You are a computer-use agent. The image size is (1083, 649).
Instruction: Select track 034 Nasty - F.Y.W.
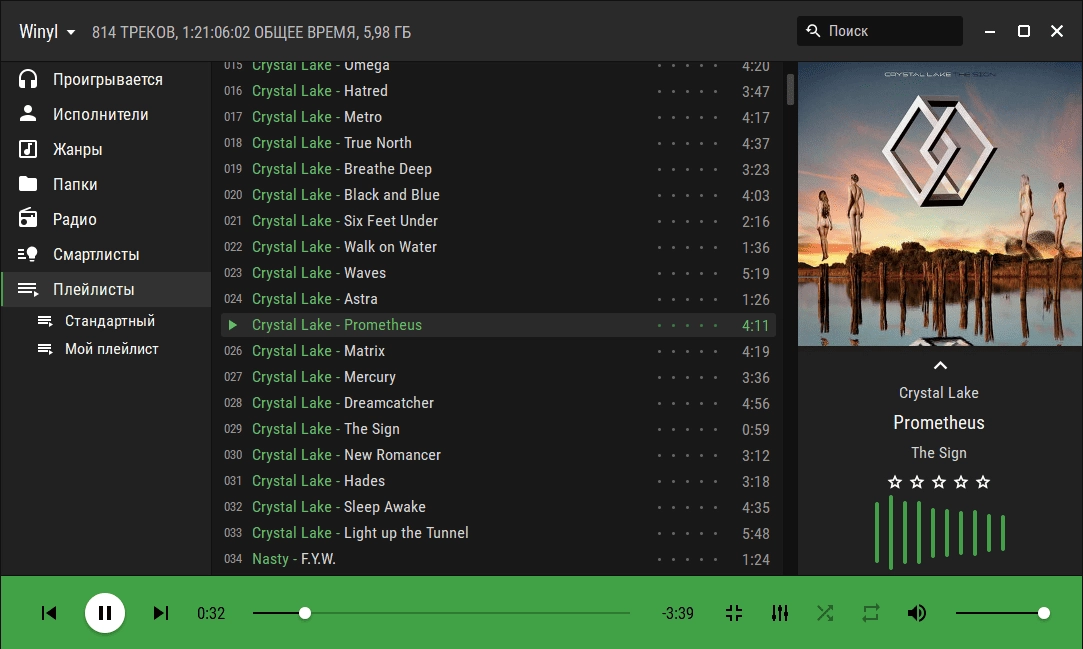(498, 559)
